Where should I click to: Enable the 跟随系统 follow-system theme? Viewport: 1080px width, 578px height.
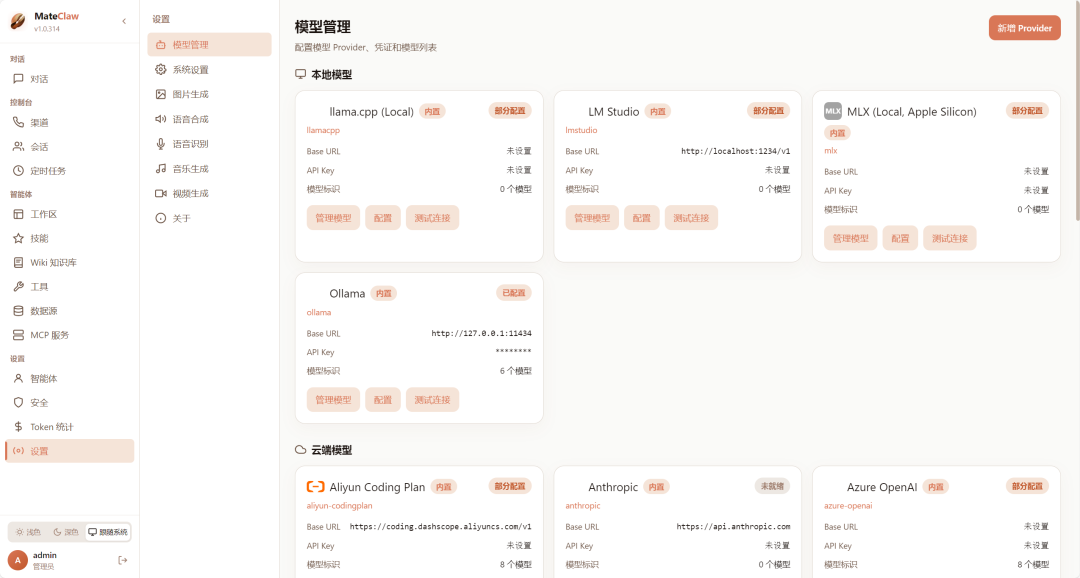pyautogui.click(x=106, y=532)
